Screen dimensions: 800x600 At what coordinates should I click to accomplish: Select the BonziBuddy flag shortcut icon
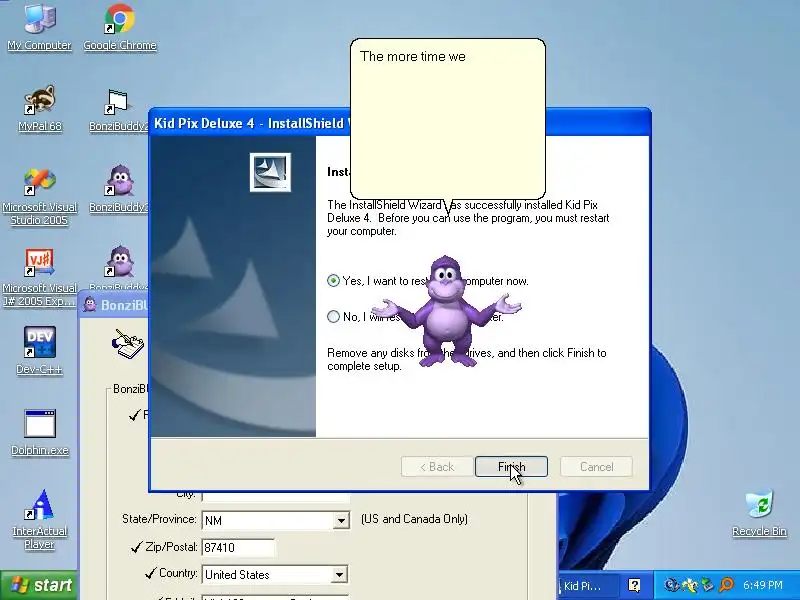(118, 109)
